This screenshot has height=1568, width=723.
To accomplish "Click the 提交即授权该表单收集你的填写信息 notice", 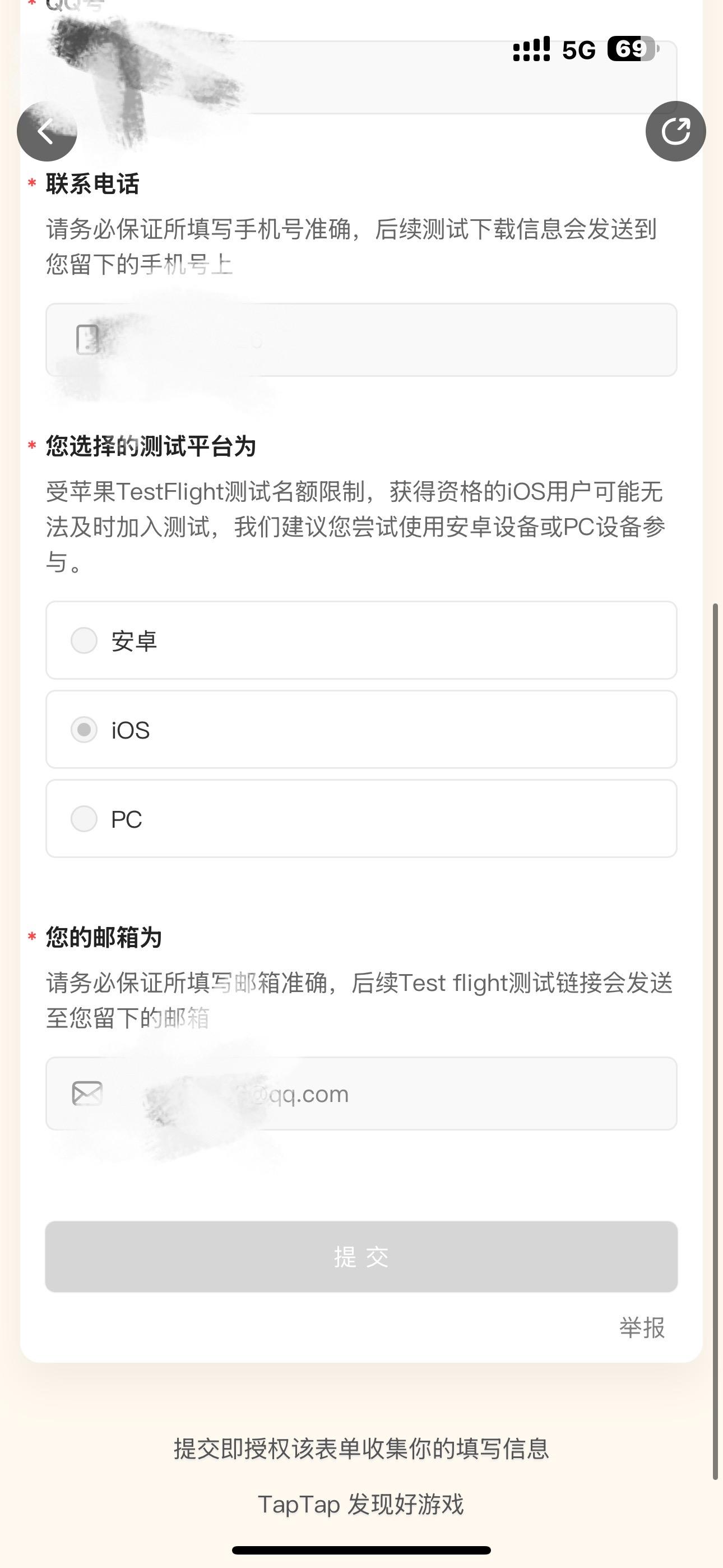I will pyautogui.click(x=361, y=1449).
